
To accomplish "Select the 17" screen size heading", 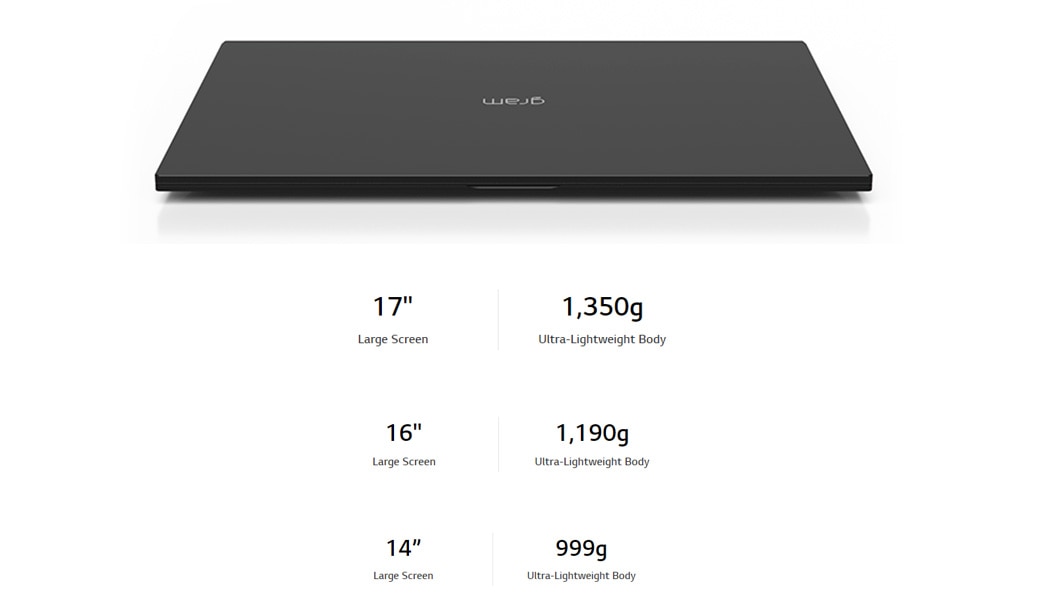I will [x=393, y=306].
